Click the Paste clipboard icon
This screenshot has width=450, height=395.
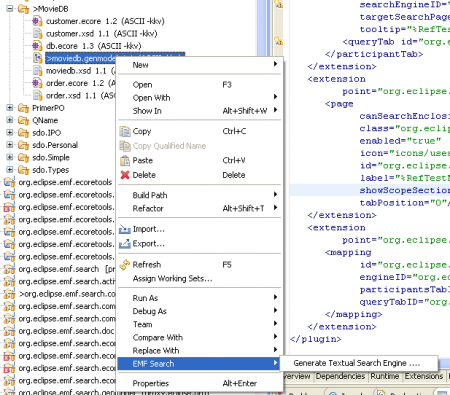pyautogui.click(x=125, y=161)
